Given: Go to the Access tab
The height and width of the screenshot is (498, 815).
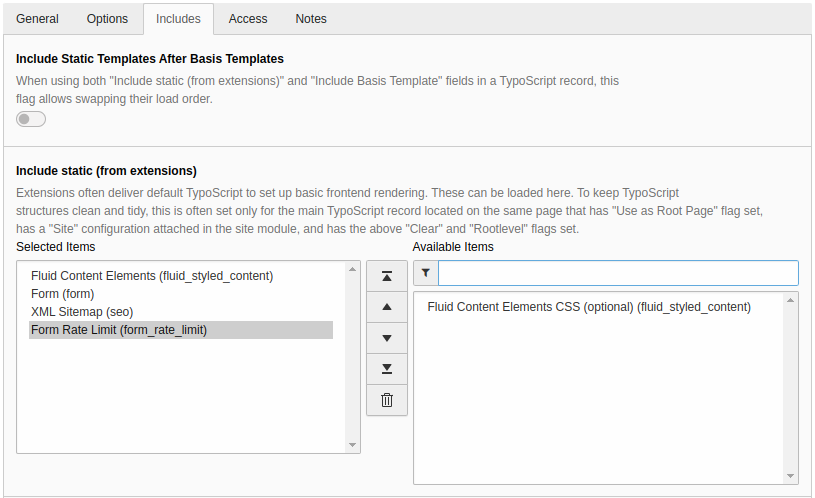Looking at the screenshot, I should 248,19.
